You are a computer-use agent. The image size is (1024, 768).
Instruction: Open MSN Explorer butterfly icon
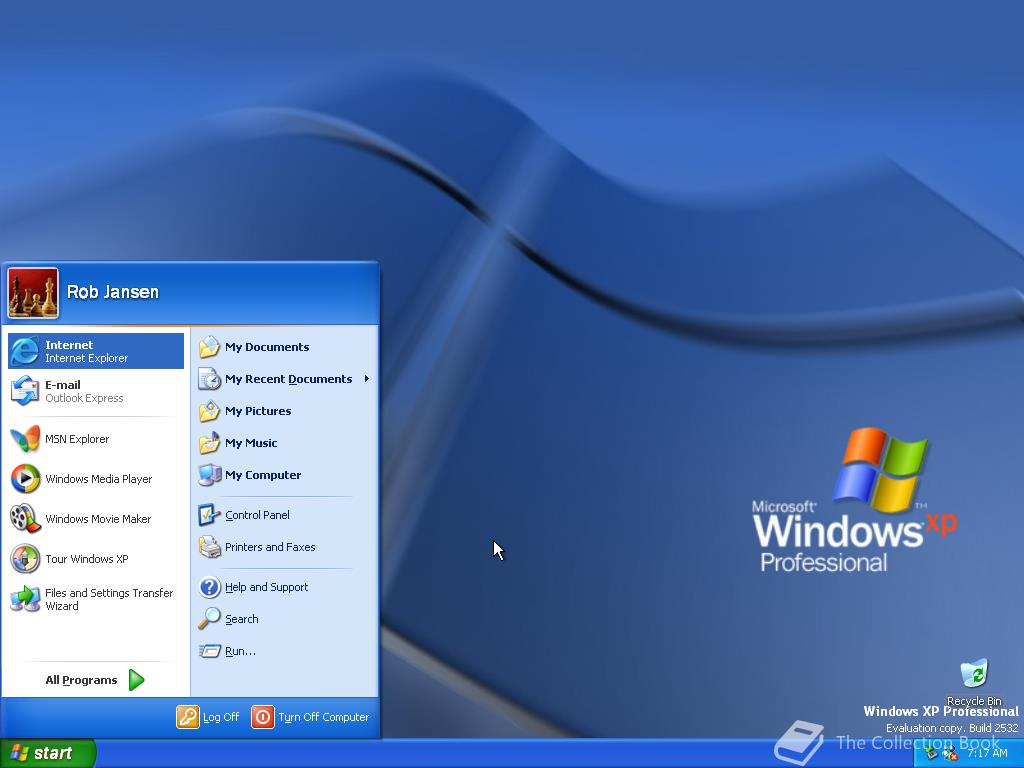(25, 439)
